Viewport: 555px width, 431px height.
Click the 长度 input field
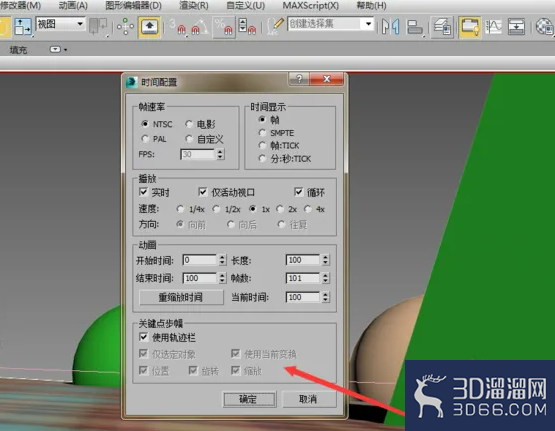coord(303,260)
